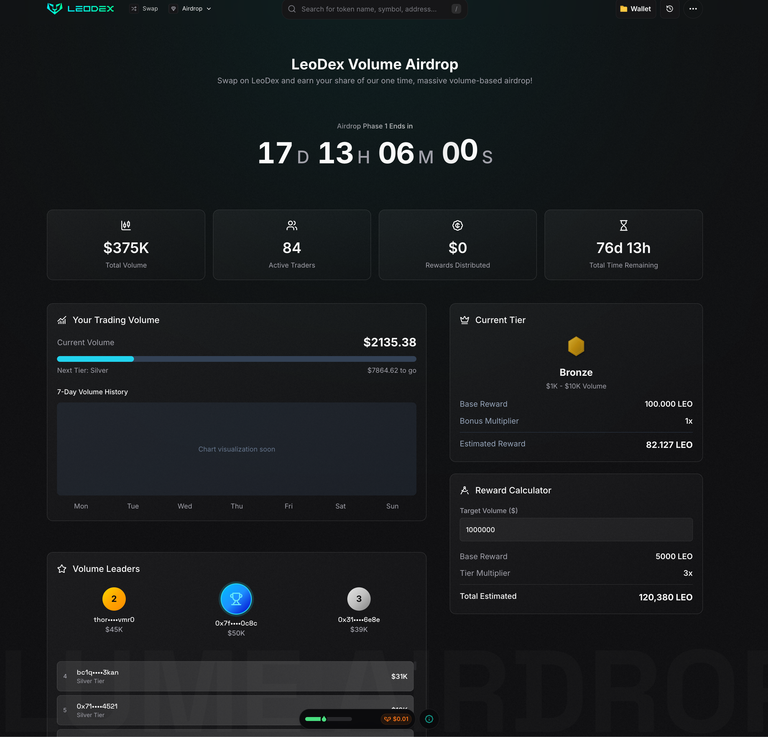Open the Swap page
Viewport: 768px width, 737px height.
[144, 9]
